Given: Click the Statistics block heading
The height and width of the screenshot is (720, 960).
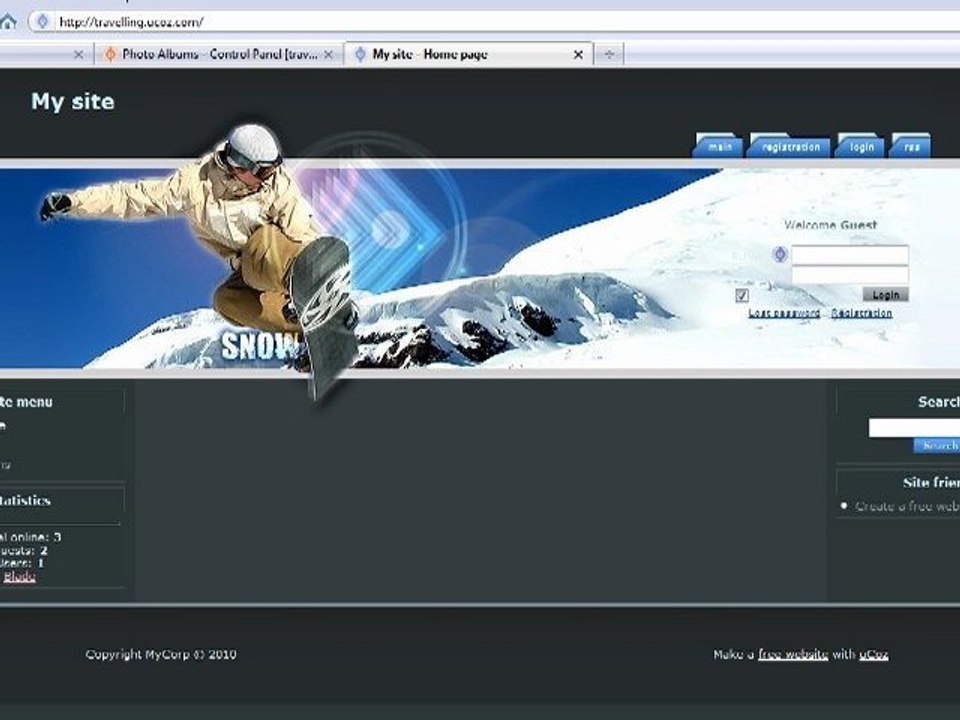Looking at the screenshot, I should tap(25, 500).
